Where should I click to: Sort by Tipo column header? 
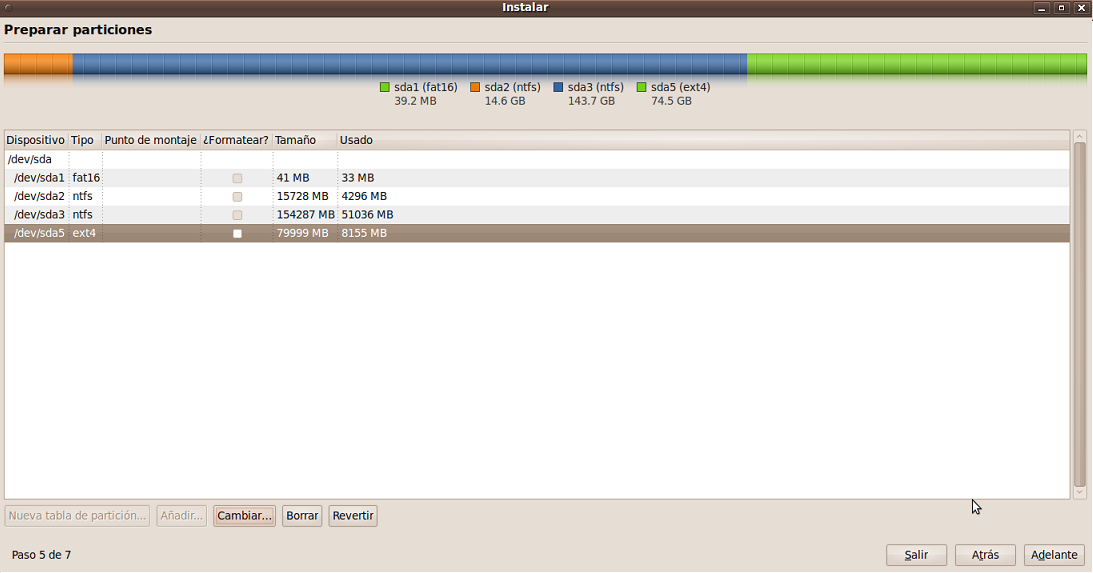pos(85,140)
